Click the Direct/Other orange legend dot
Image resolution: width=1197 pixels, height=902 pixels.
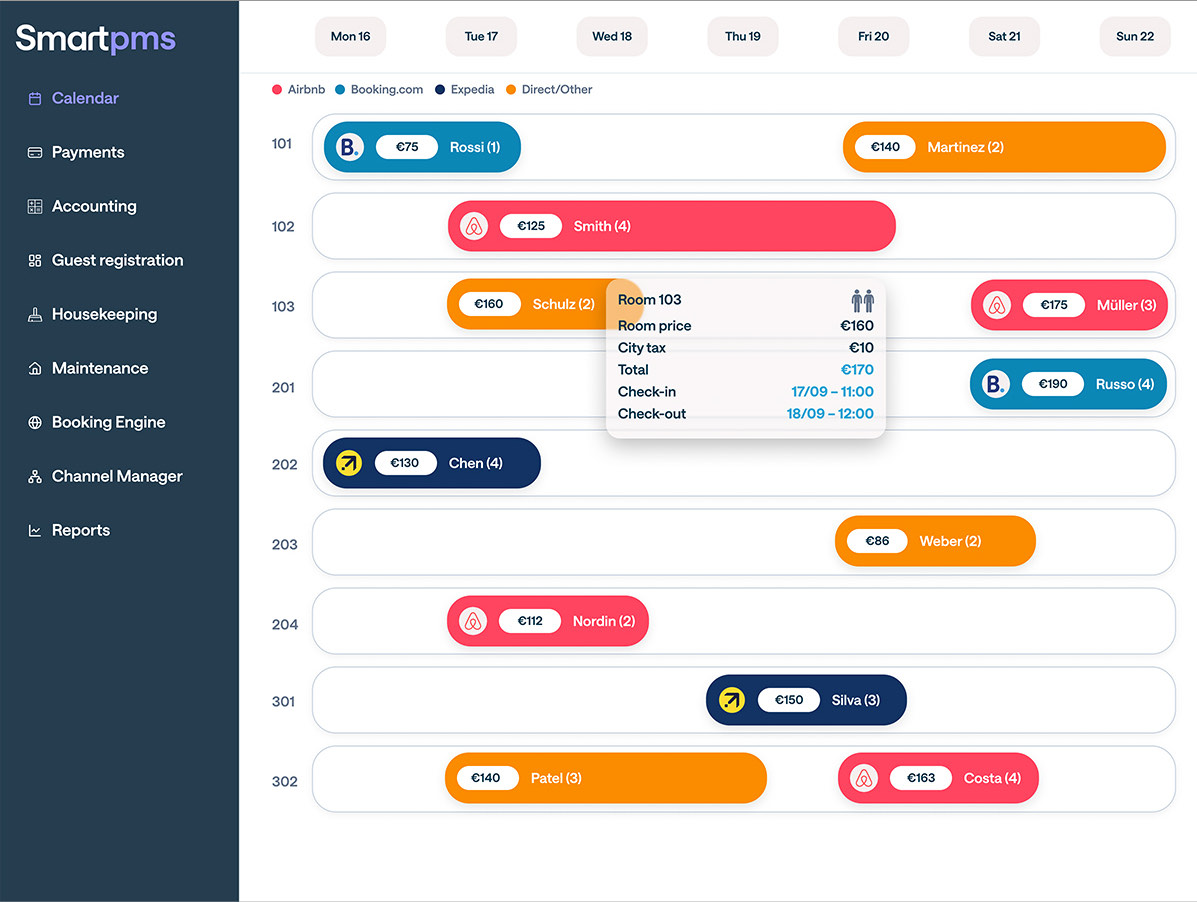511,89
